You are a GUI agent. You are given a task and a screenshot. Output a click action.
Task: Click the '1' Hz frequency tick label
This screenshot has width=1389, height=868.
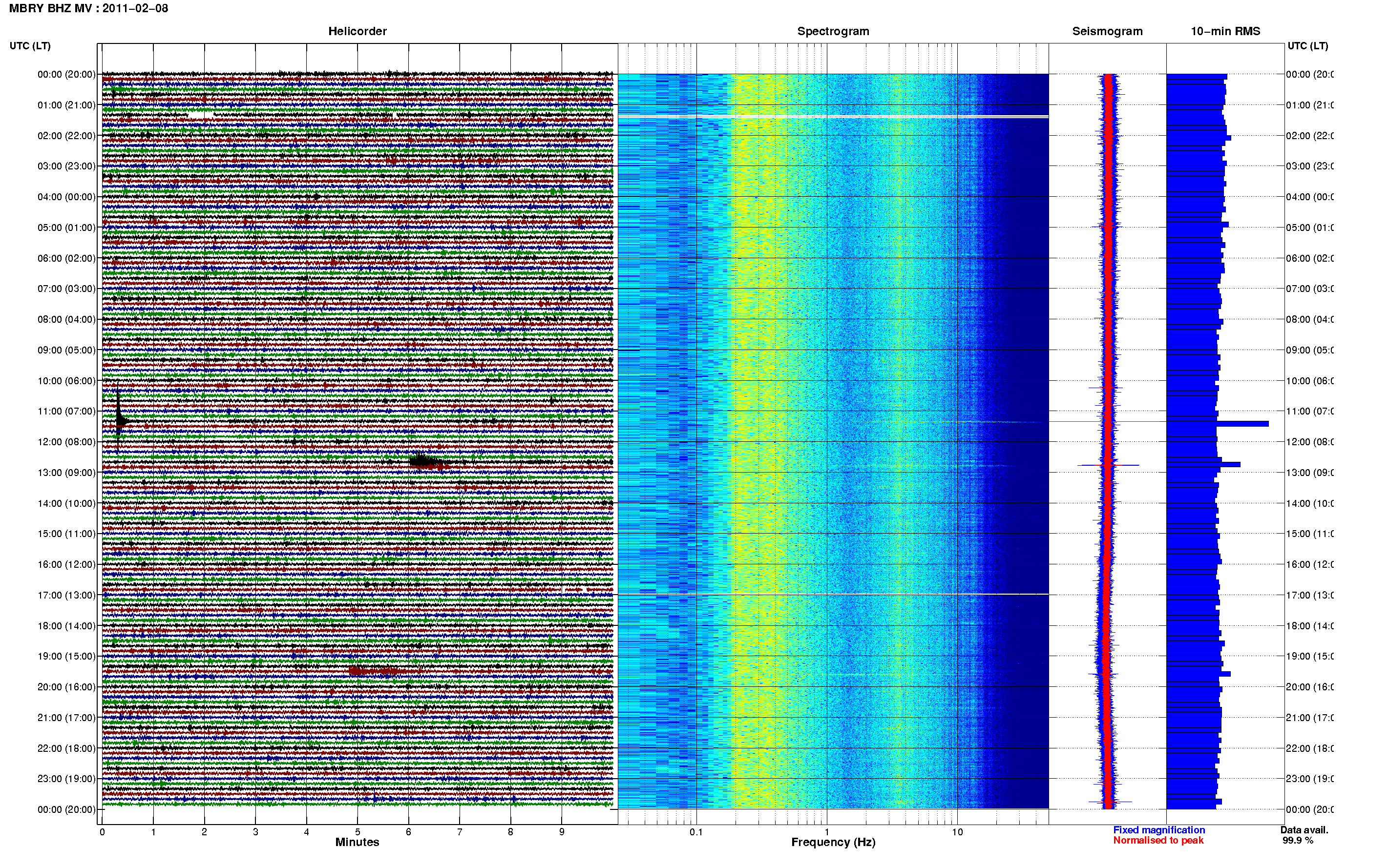pos(827,832)
